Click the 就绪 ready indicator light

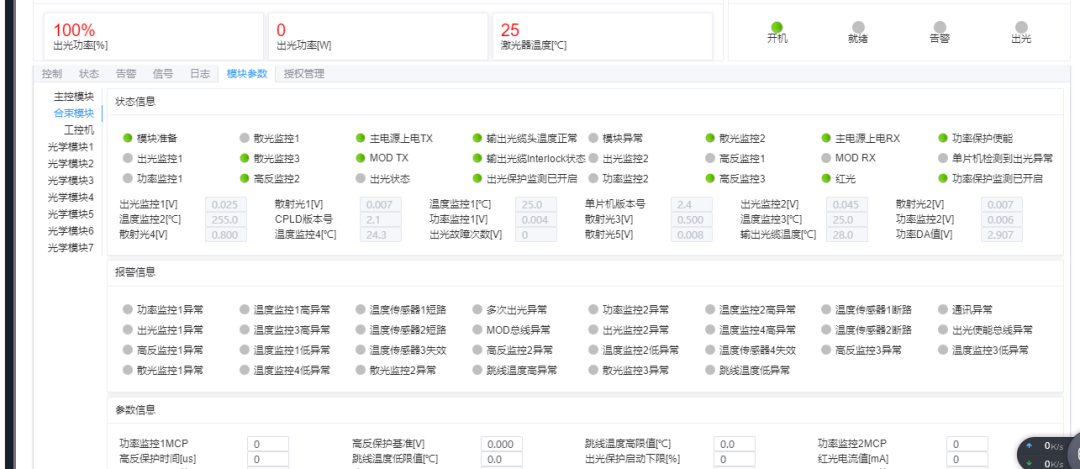click(x=858, y=27)
